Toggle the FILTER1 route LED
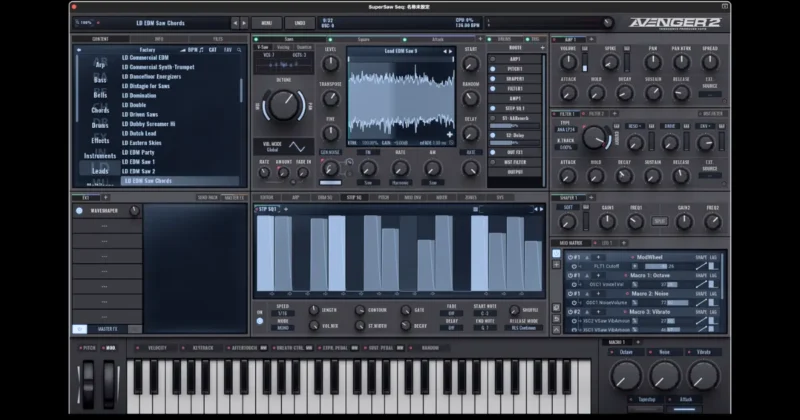 point(492,88)
